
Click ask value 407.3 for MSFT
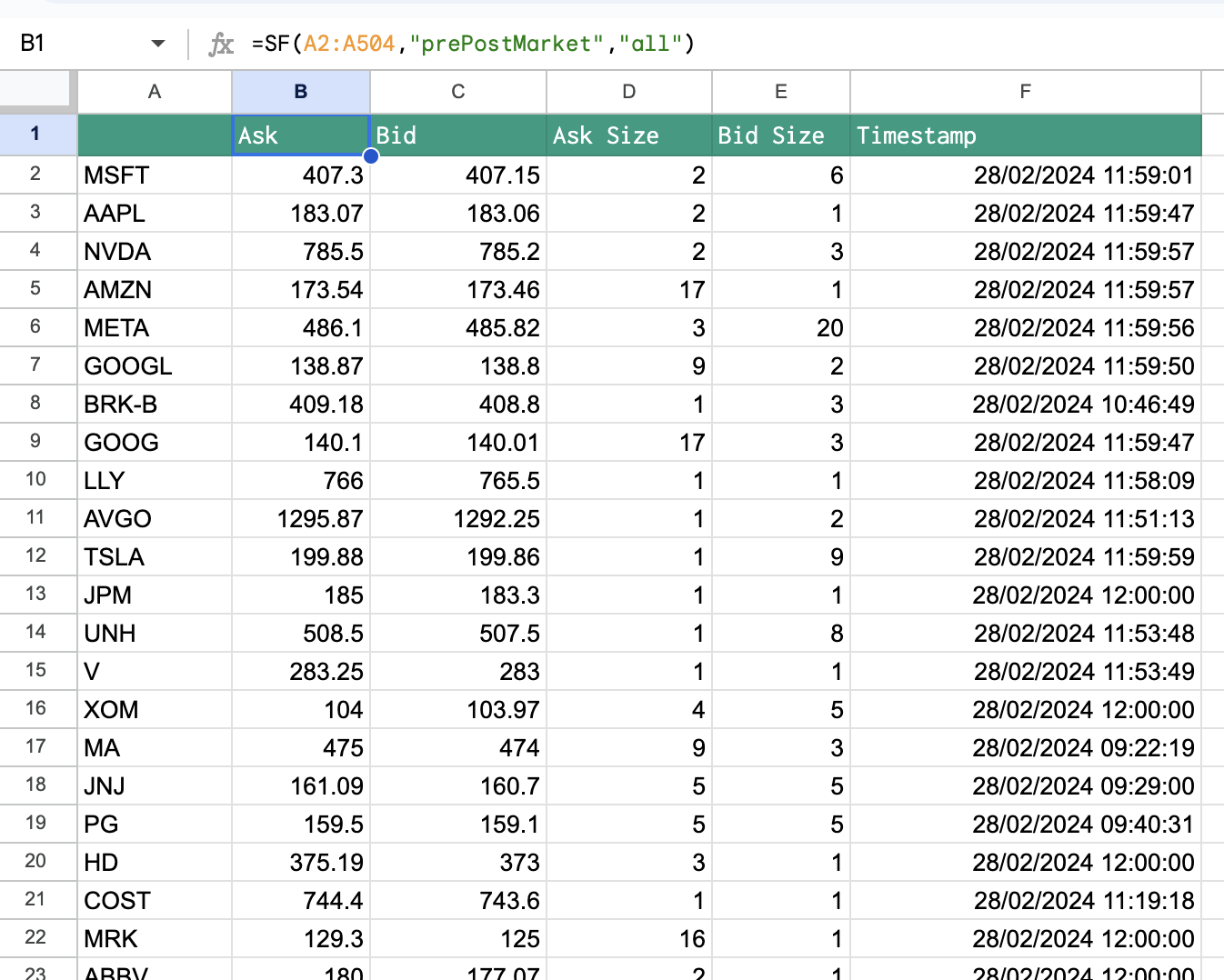pyautogui.click(x=301, y=175)
